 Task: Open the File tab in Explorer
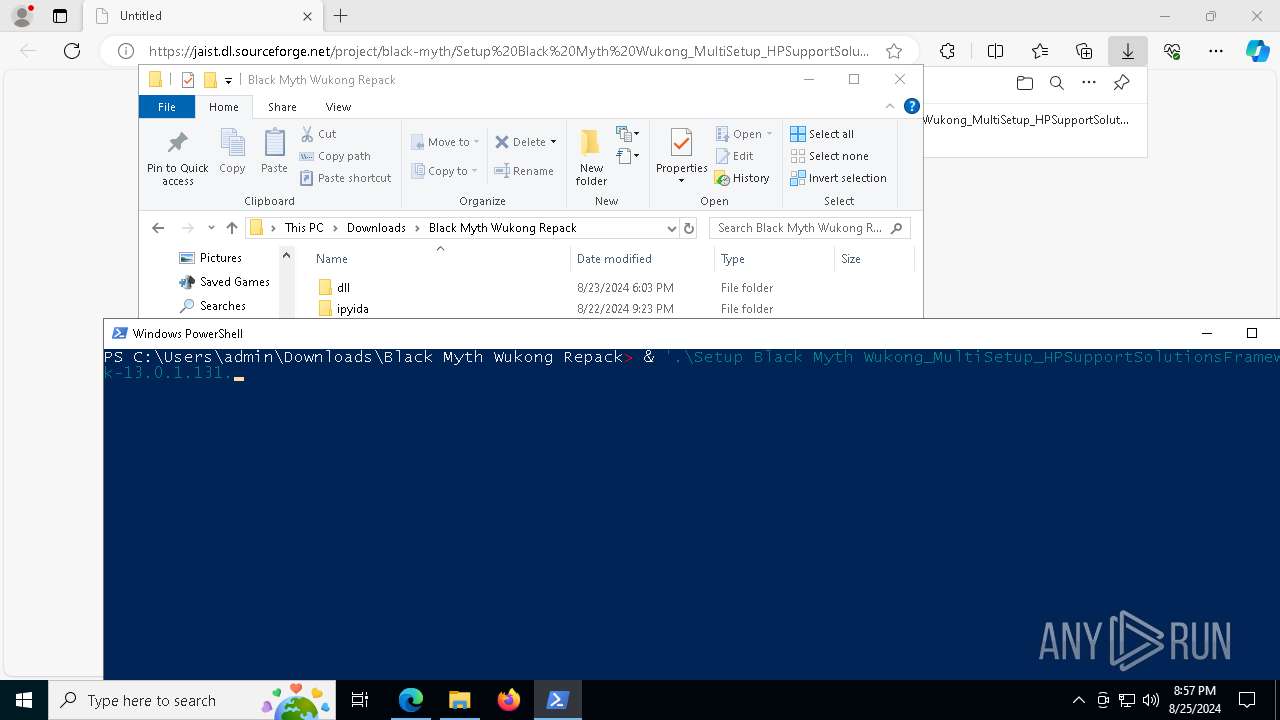[167, 107]
